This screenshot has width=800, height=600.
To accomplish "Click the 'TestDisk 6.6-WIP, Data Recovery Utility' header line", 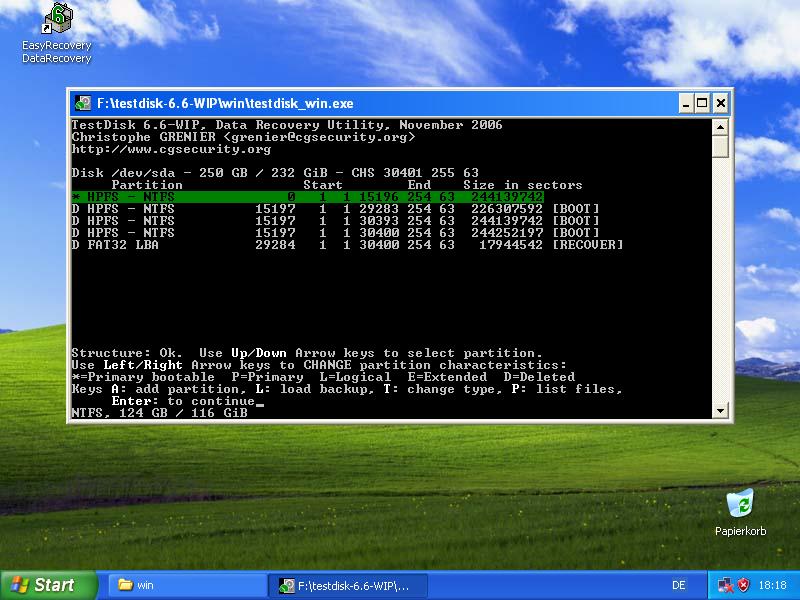I will [287, 125].
